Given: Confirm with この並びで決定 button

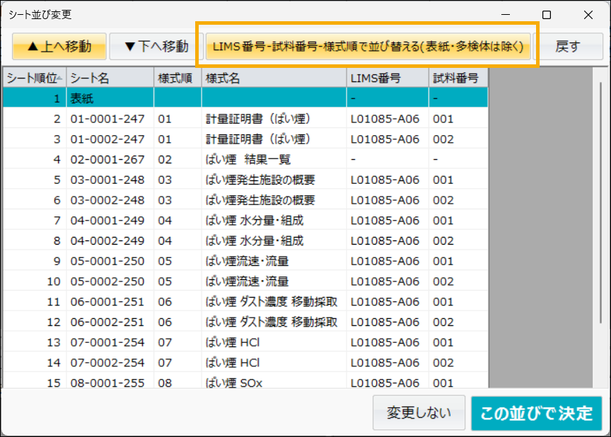Looking at the screenshot, I should [537, 413].
